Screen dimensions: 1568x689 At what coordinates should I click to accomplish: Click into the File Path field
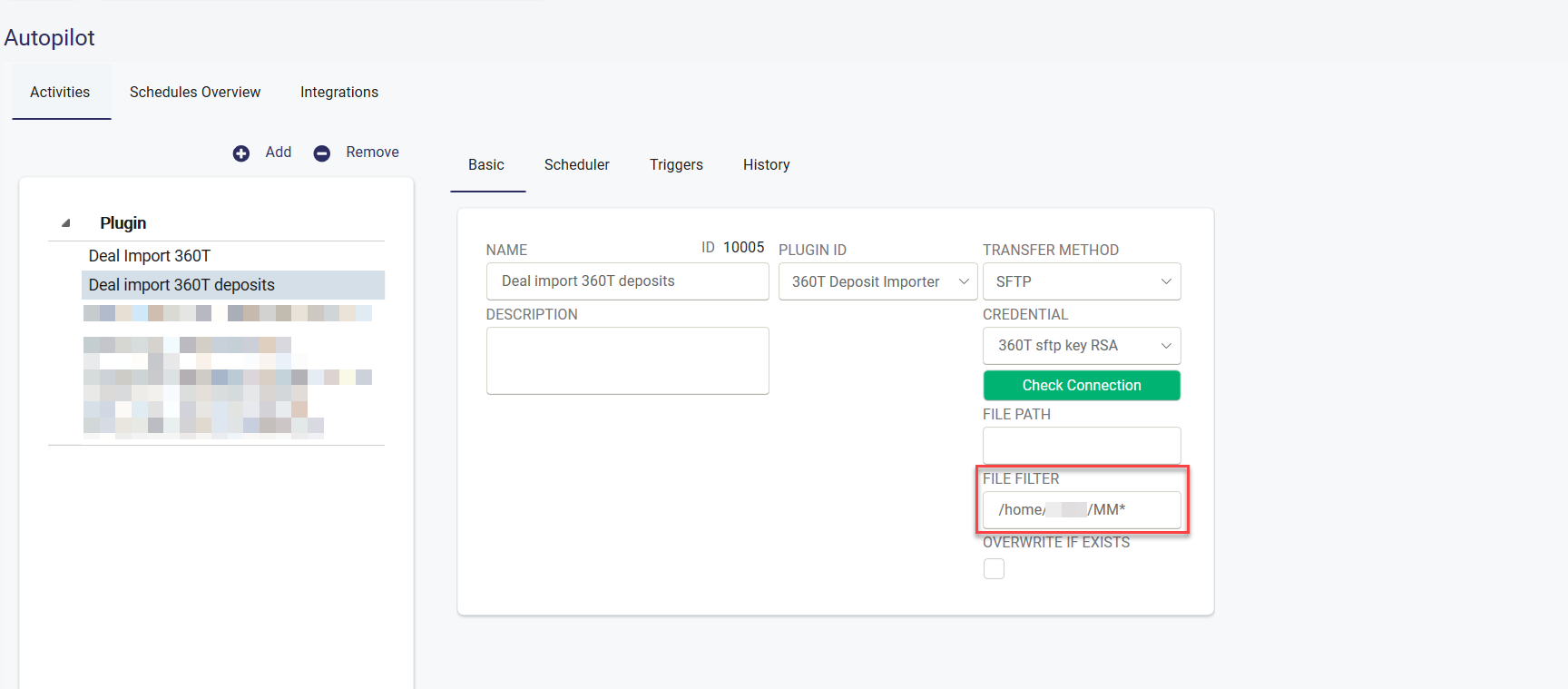[1082, 446]
